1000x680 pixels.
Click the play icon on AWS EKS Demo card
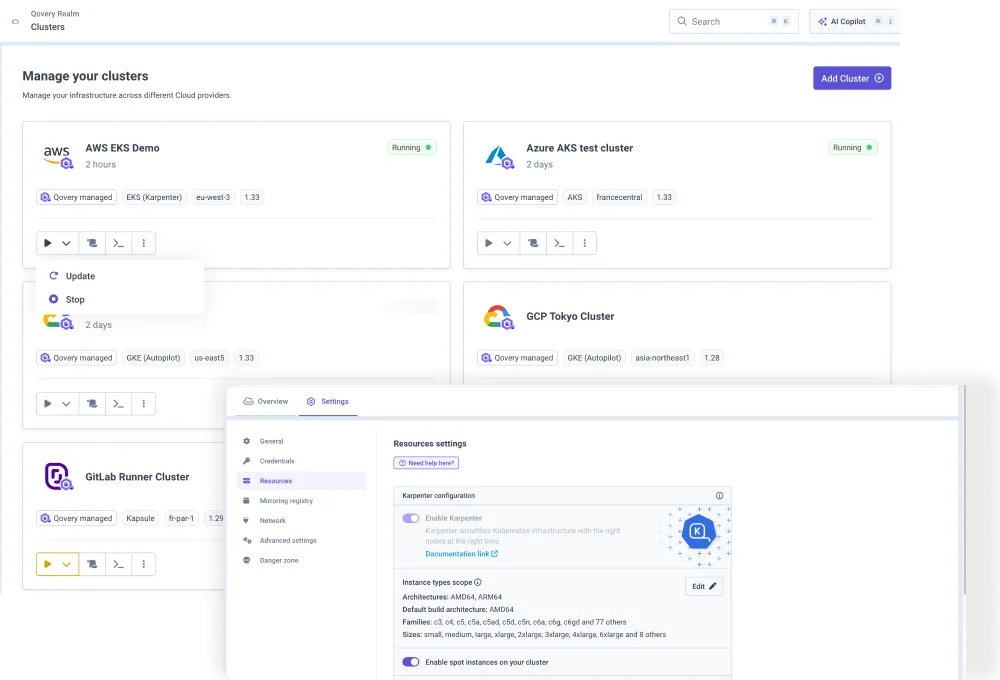point(48,243)
